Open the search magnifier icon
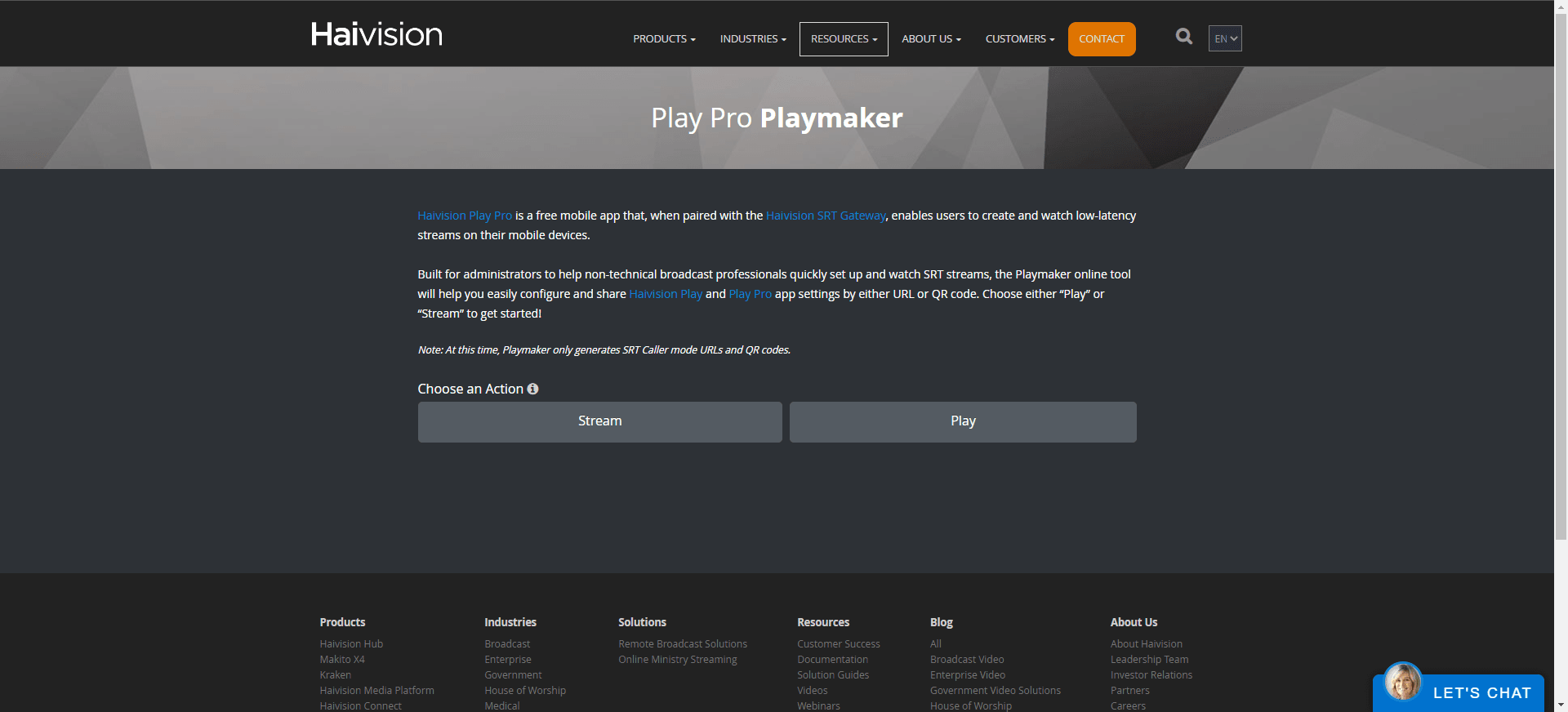1568x712 pixels. (x=1183, y=37)
